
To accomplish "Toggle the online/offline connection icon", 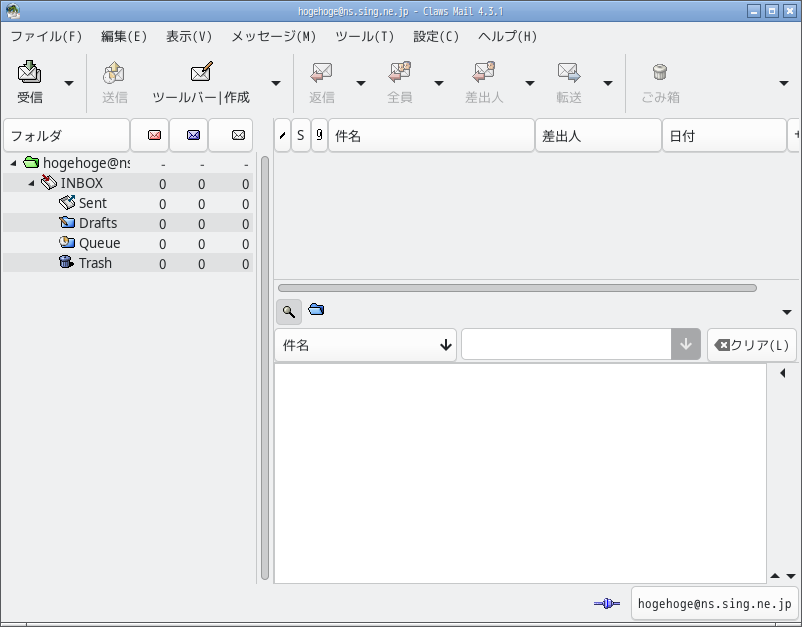I will click(607, 604).
